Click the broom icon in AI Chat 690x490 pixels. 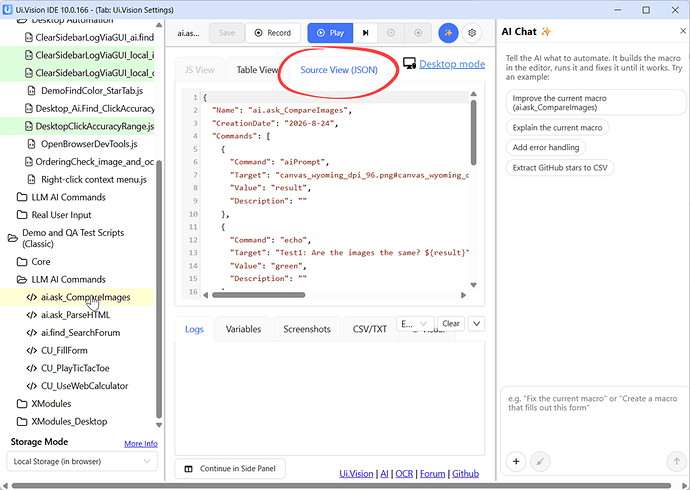540,461
